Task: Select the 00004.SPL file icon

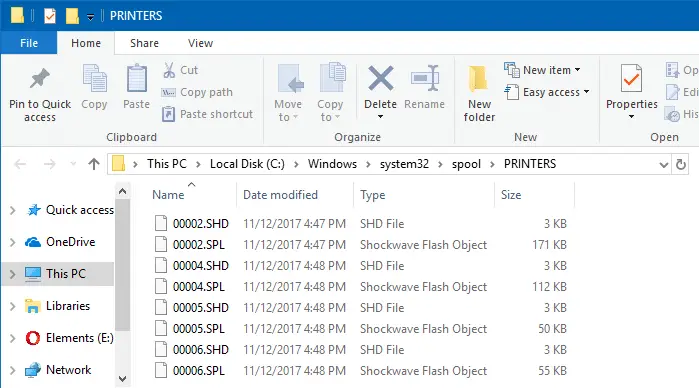Action: (161, 286)
